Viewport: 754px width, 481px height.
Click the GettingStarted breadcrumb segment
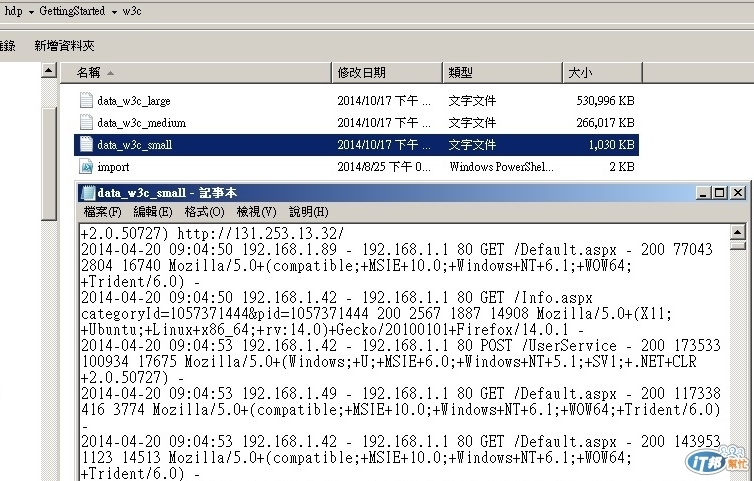pos(72,11)
